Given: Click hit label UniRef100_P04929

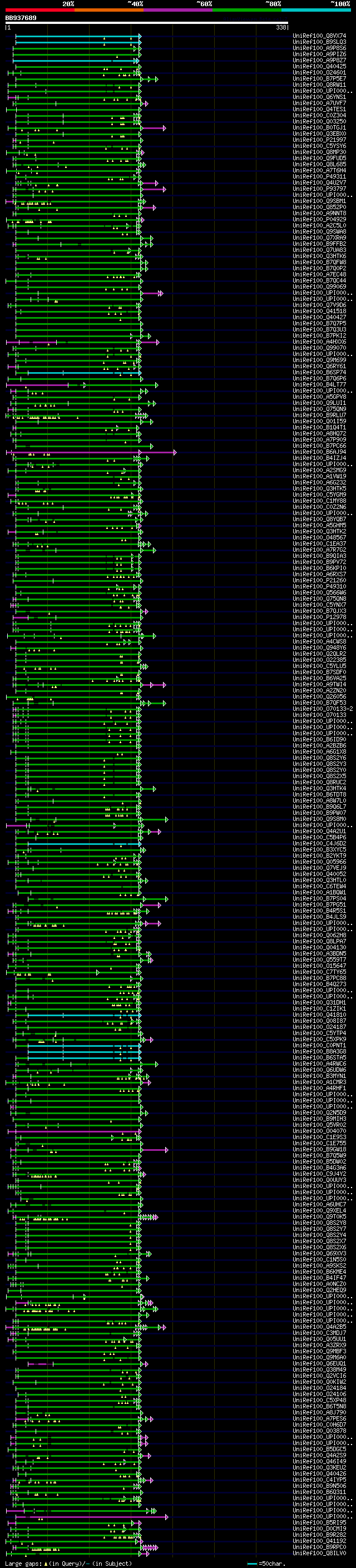Looking at the screenshot, I should (319, 220).
